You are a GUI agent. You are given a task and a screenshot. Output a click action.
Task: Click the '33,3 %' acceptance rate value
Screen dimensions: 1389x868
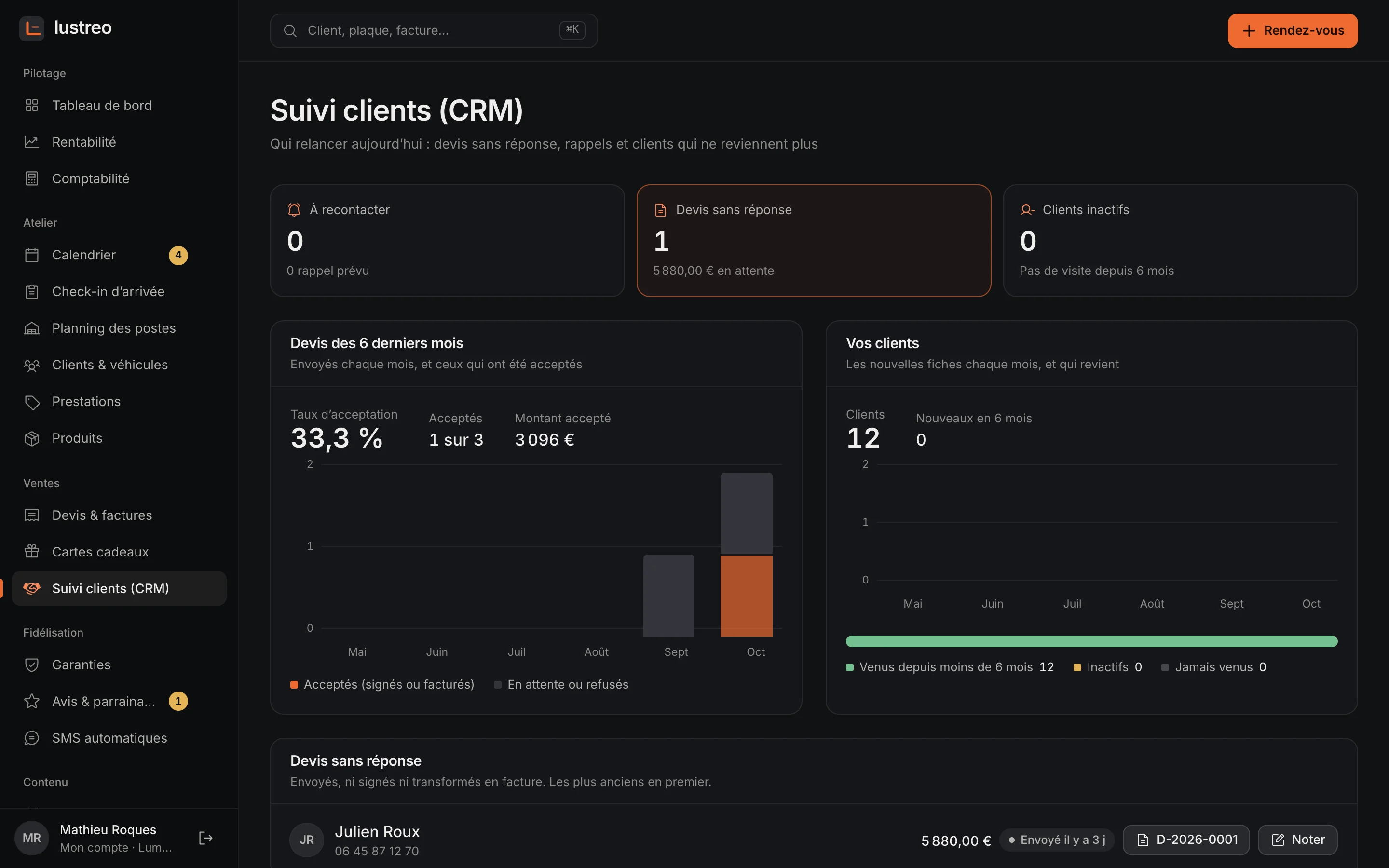click(337, 439)
